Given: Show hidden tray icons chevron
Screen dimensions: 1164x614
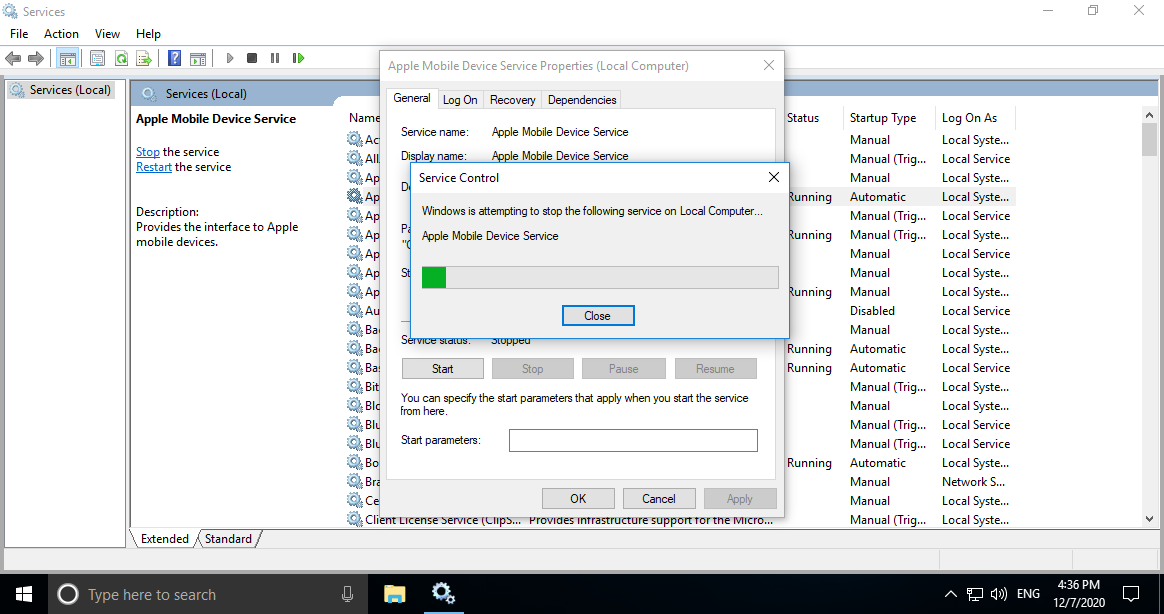Looking at the screenshot, I should click(x=950, y=594).
